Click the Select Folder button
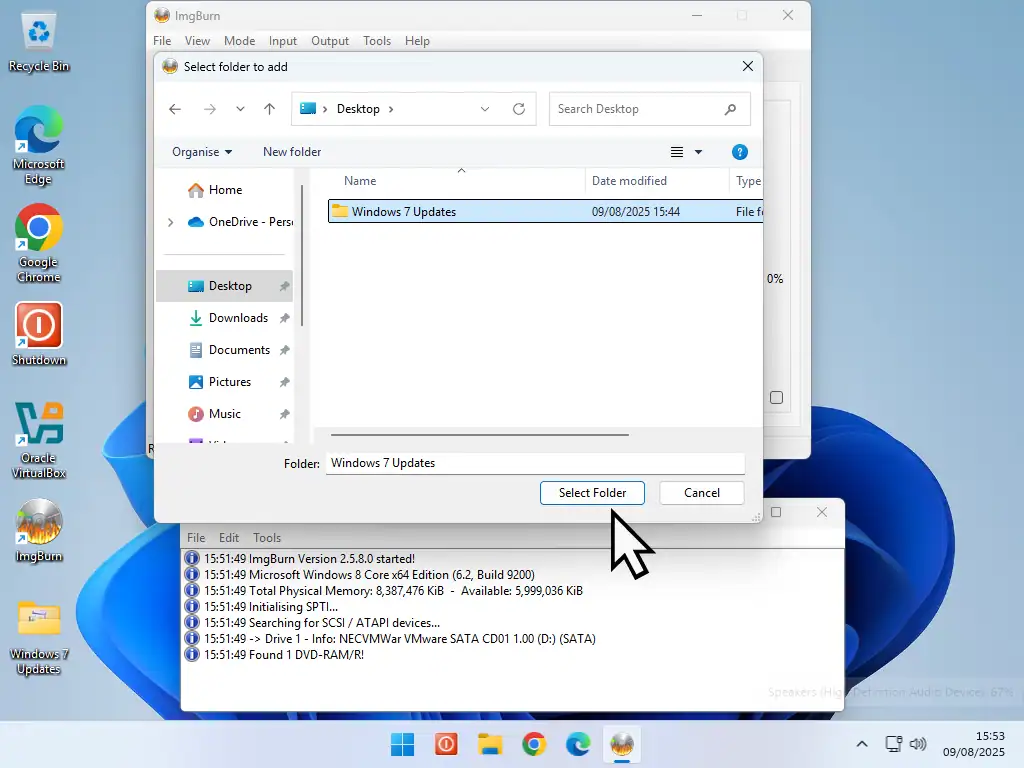Image resolution: width=1024 pixels, height=768 pixels. 592,493
